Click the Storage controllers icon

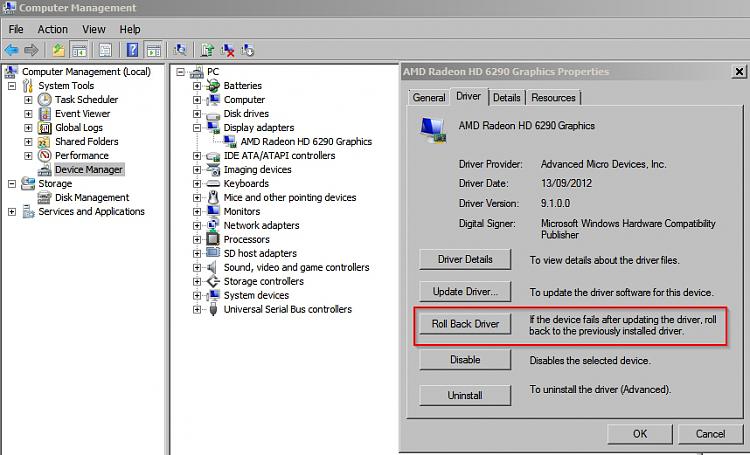[213, 281]
